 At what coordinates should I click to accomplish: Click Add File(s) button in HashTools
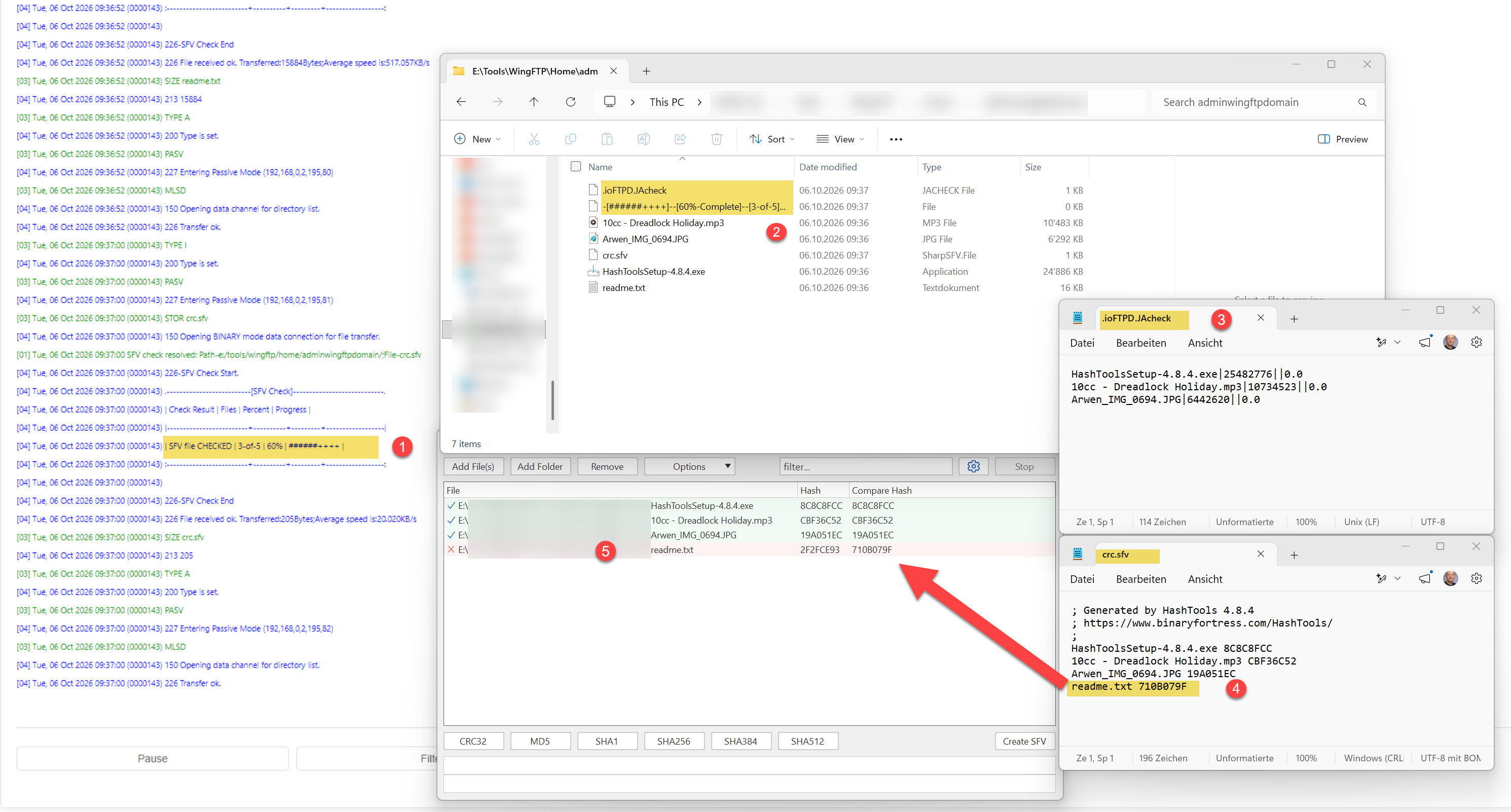pos(473,466)
